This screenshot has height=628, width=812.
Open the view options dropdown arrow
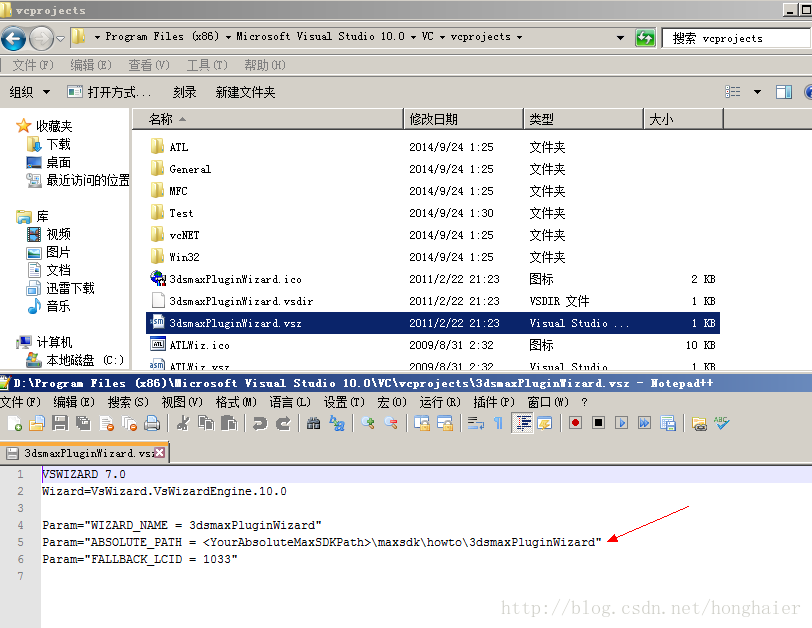(x=757, y=92)
